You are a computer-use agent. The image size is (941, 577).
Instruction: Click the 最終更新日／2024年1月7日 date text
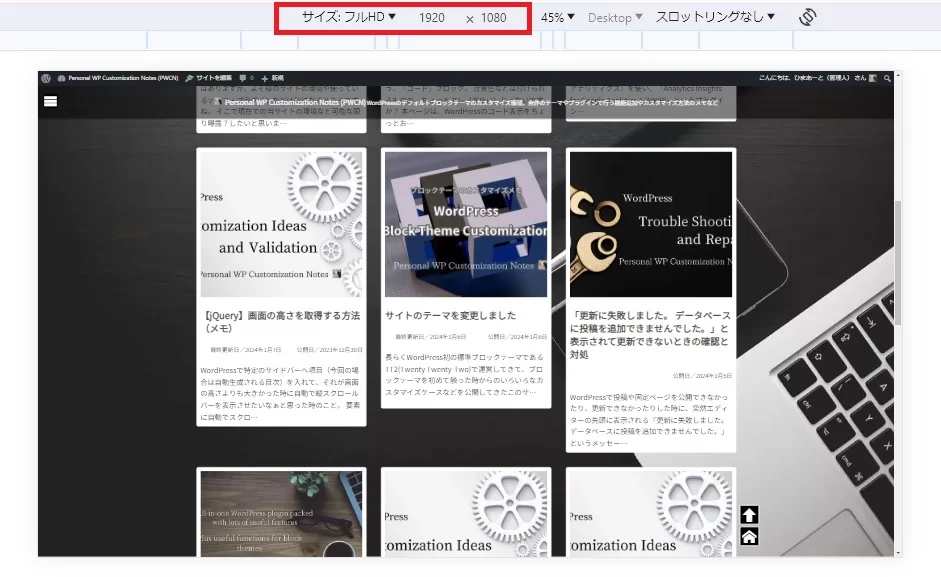point(245,349)
